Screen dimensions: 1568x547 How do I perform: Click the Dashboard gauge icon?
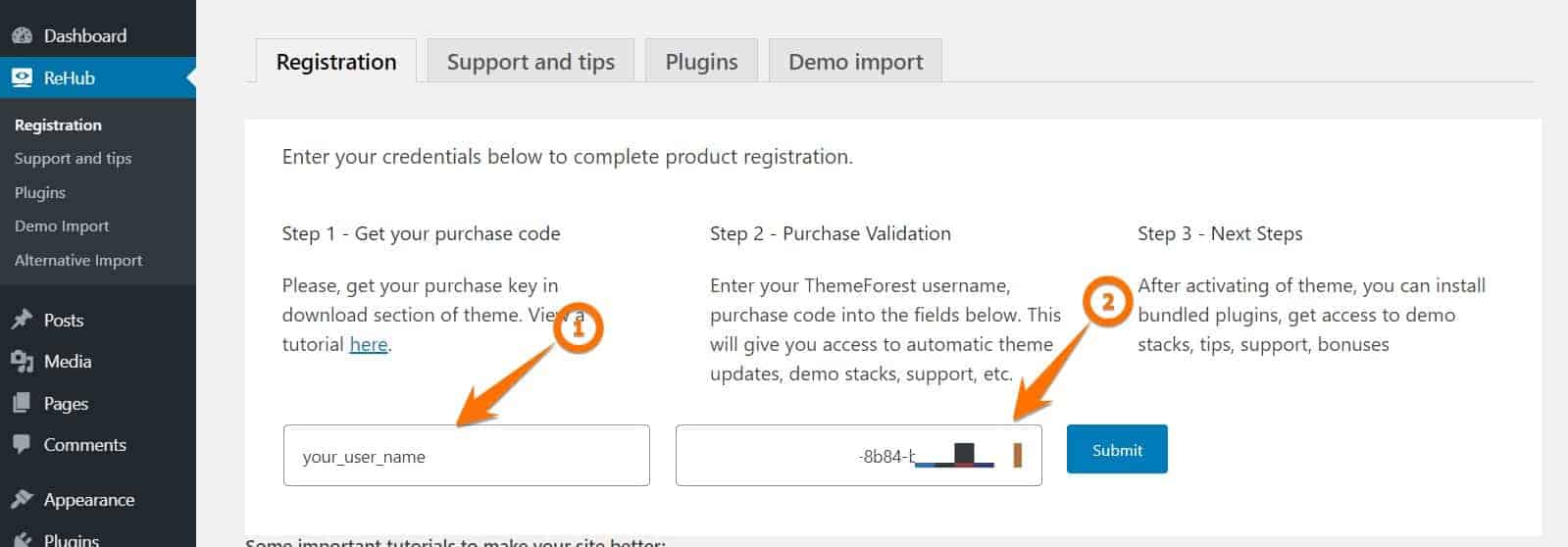click(22, 36)
